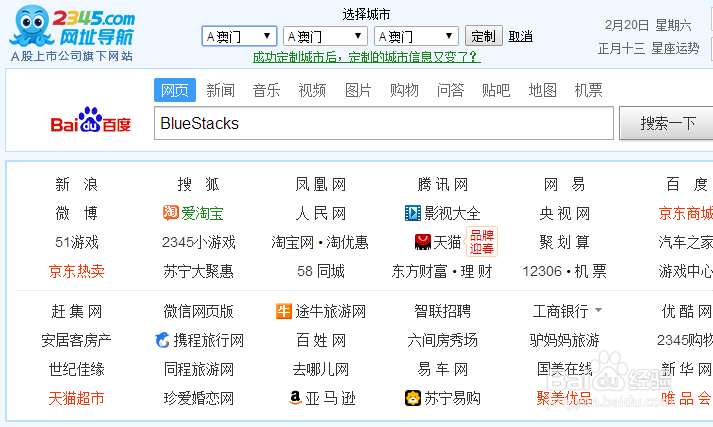Switch to the 地图 search tab
This screenshot has height=427, width=713.
pos(542,90)
